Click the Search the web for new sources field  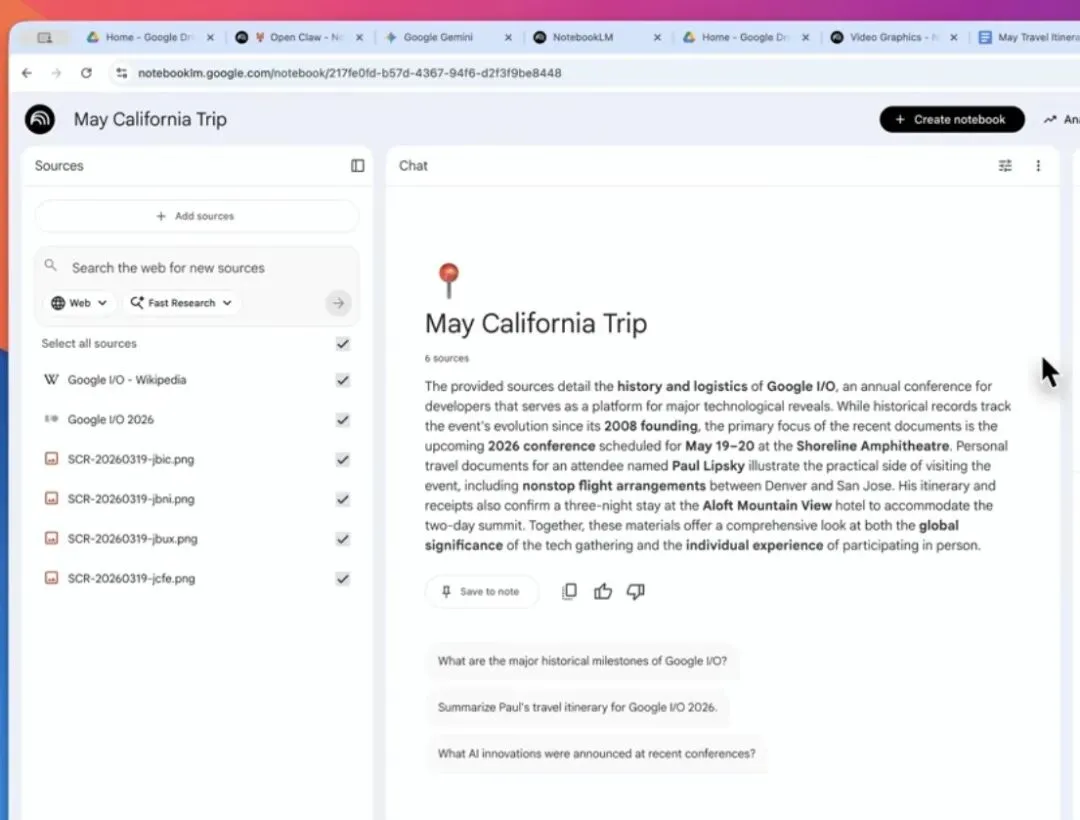196,268
